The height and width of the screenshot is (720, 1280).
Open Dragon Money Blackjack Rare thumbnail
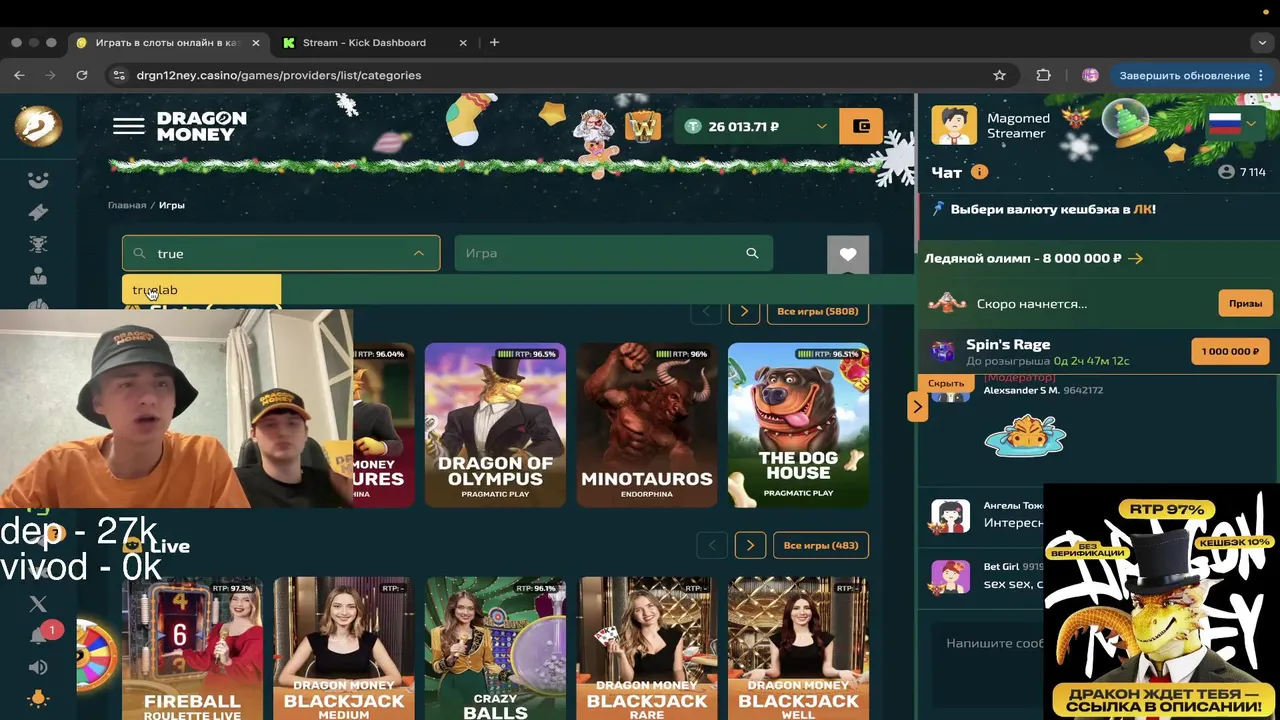click(x=646, y=648)
